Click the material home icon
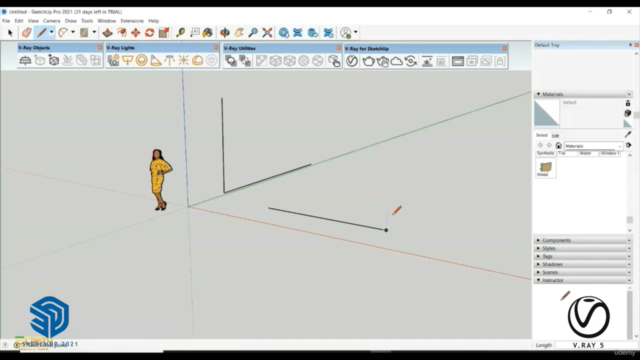The height and width of the screenshot is (360, 640). [x=558, y=145]
